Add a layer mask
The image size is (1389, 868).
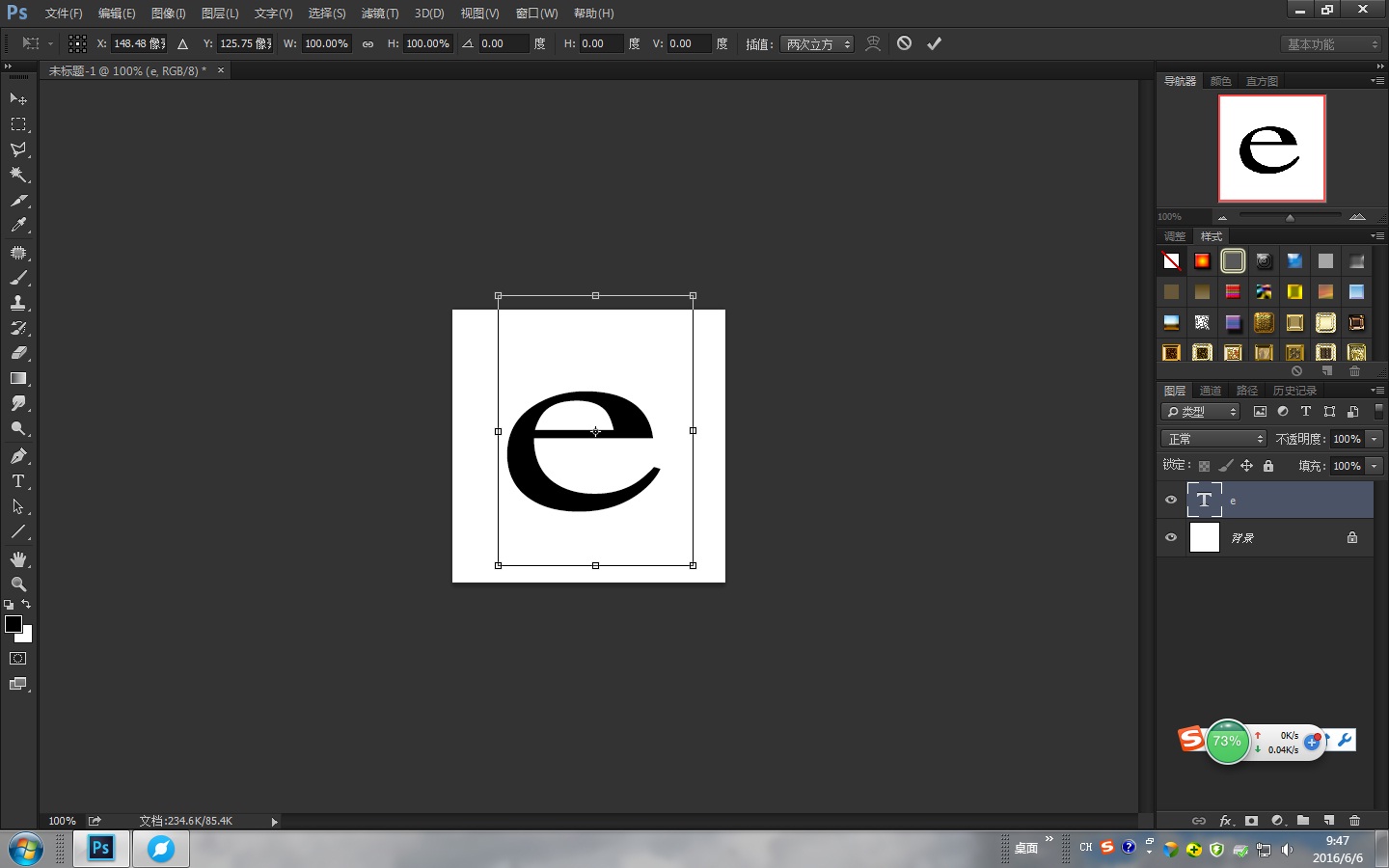click(1252, 821)
